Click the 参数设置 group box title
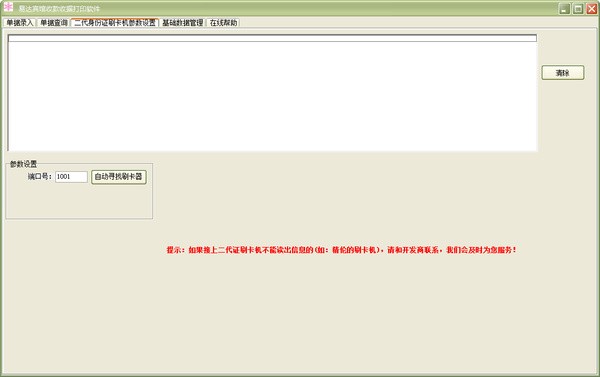The height and width of the screenshot is (377, 600). (x=23, y=164)
